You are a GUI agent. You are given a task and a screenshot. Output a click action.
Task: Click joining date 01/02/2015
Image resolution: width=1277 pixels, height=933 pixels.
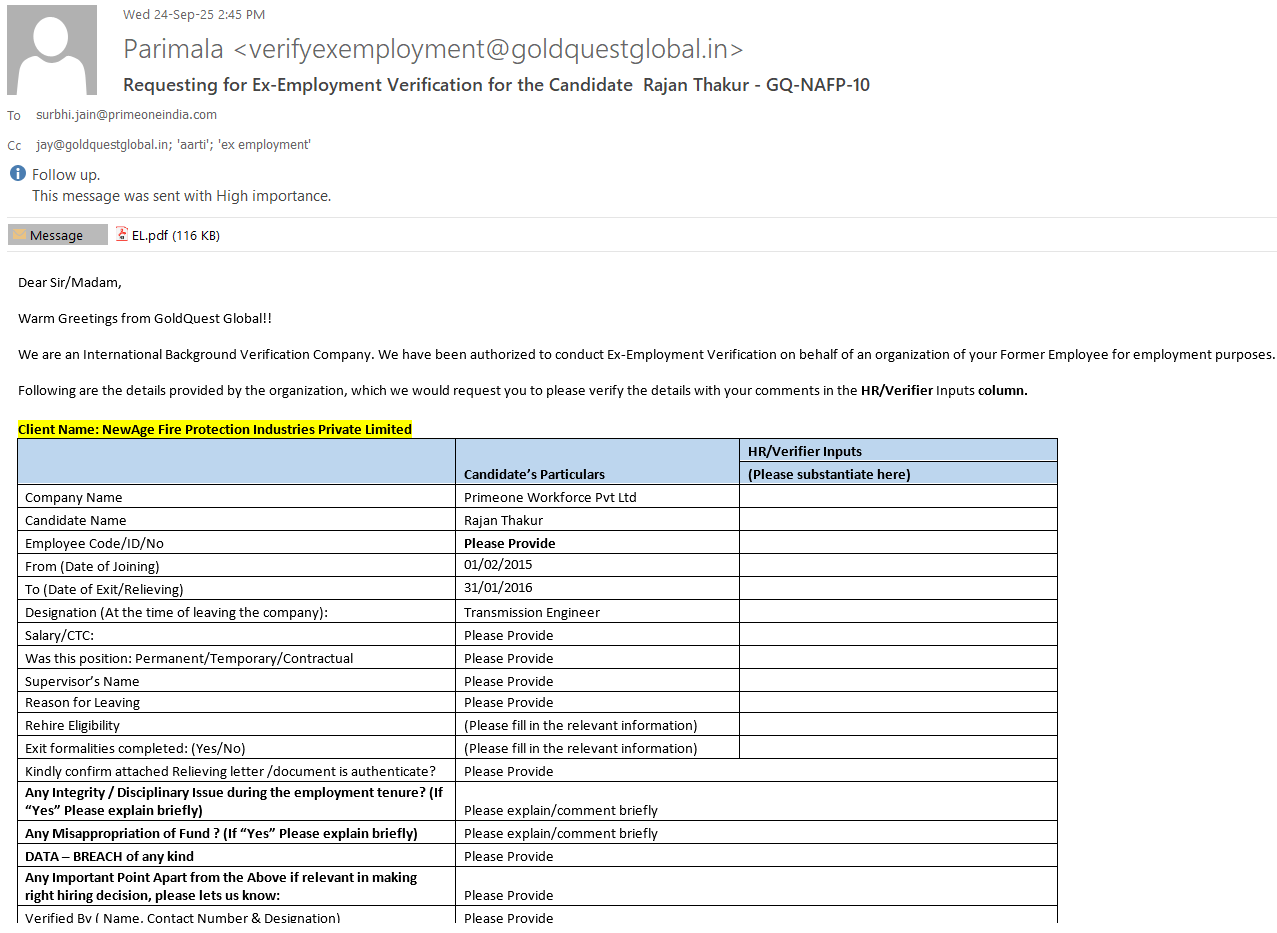498,564
